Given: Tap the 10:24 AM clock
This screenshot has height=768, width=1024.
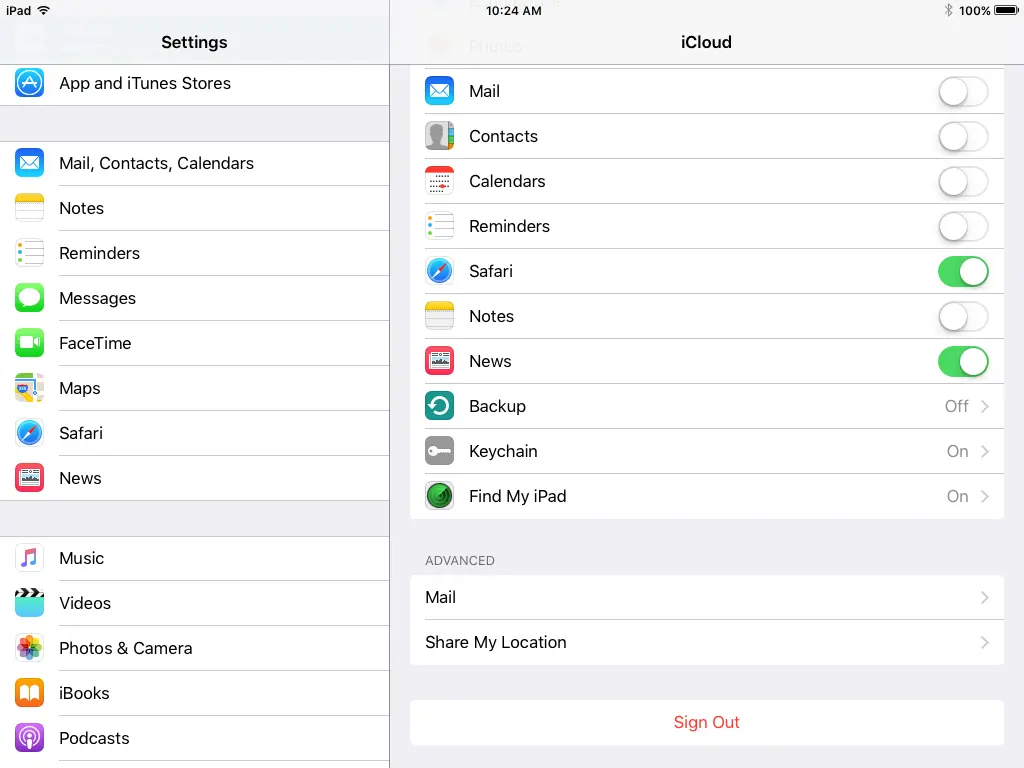Looking at the screenshot, I should pyautogui.click(x=513, y=10).
